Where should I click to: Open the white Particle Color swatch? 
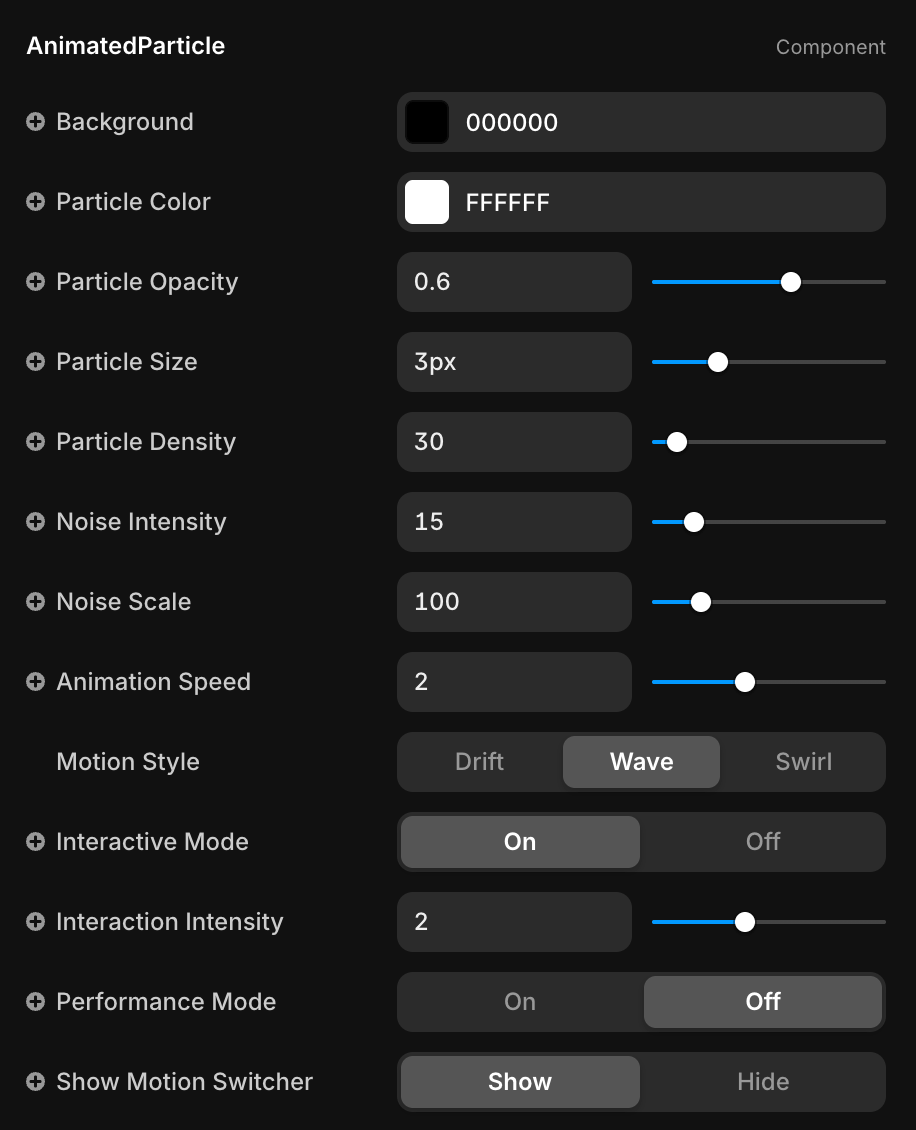point(427,202)
